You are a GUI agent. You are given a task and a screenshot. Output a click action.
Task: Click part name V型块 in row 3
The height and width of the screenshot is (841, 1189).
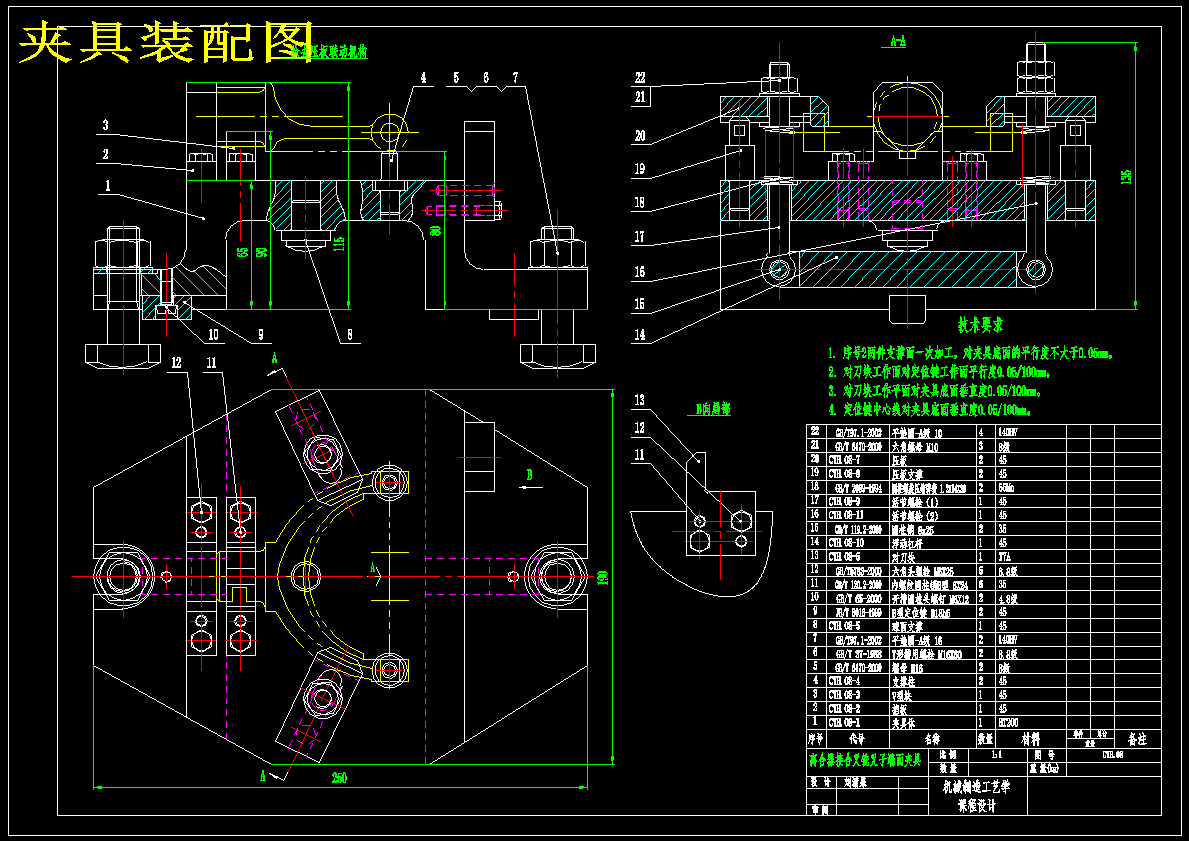[902, 695]
